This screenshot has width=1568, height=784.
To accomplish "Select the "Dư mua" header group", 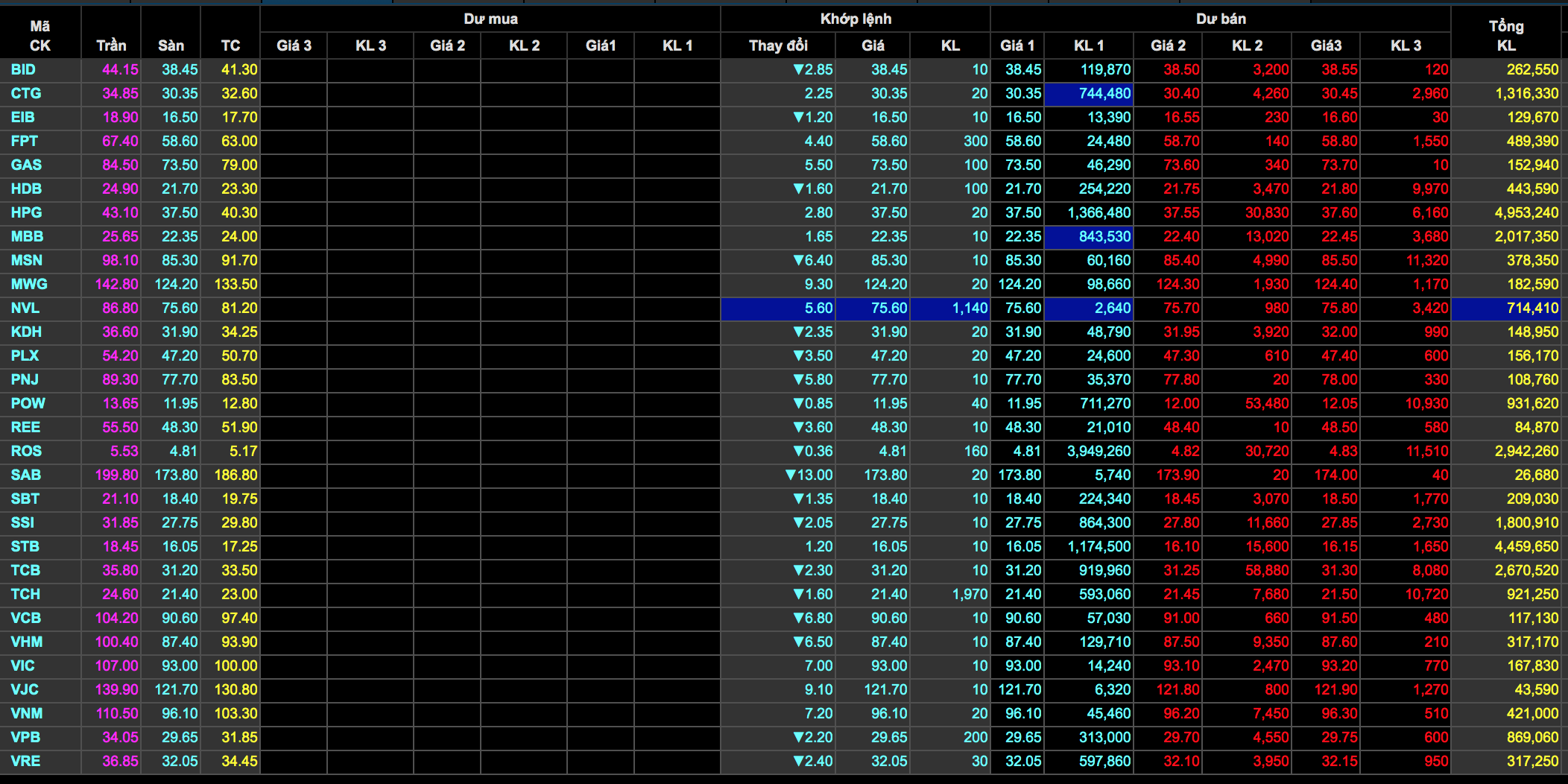I will [490, 19].
